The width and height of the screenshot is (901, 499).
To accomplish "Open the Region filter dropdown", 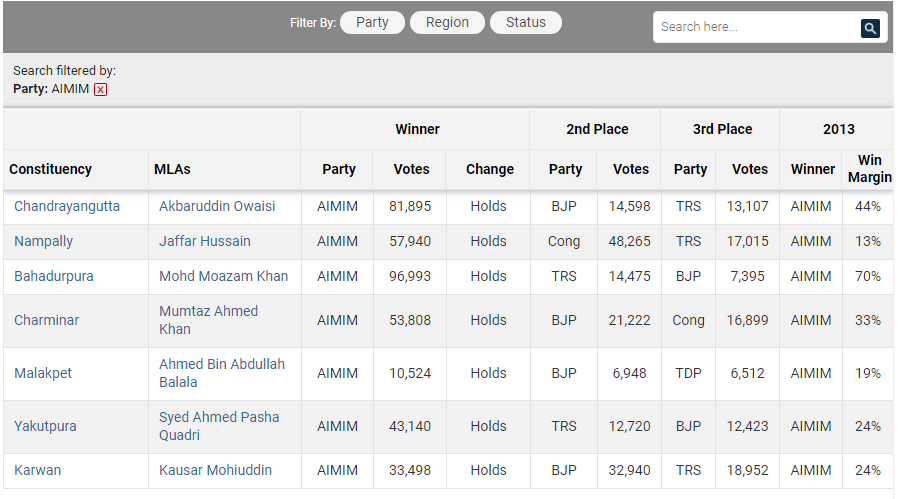I will tap(447, 23).
